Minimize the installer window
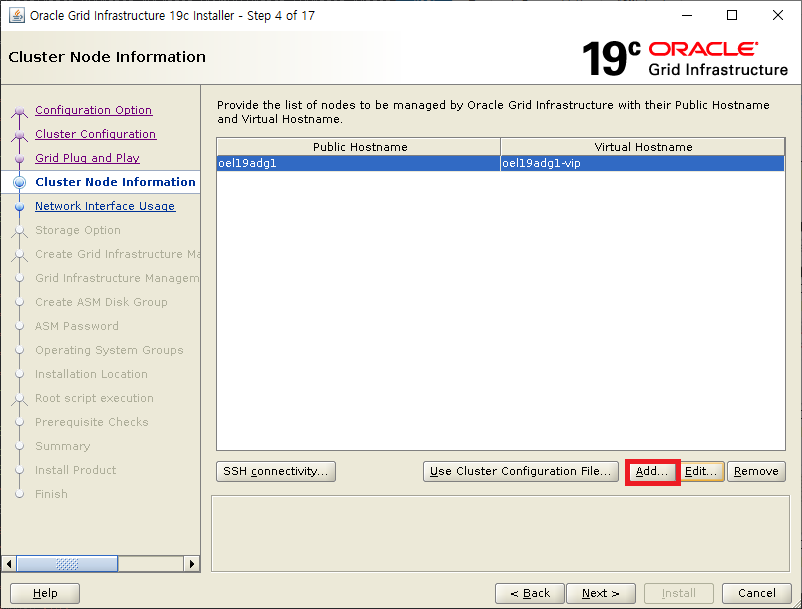Viewport: 802px width, 609px height. coord(687,15)
